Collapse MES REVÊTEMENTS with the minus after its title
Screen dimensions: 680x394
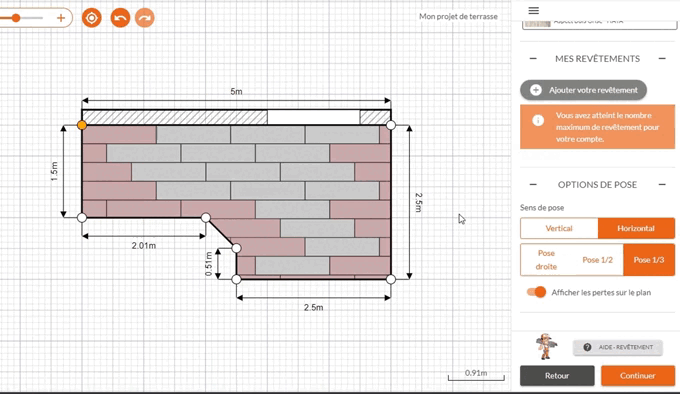pyautogui.click(x=662, y=59)
